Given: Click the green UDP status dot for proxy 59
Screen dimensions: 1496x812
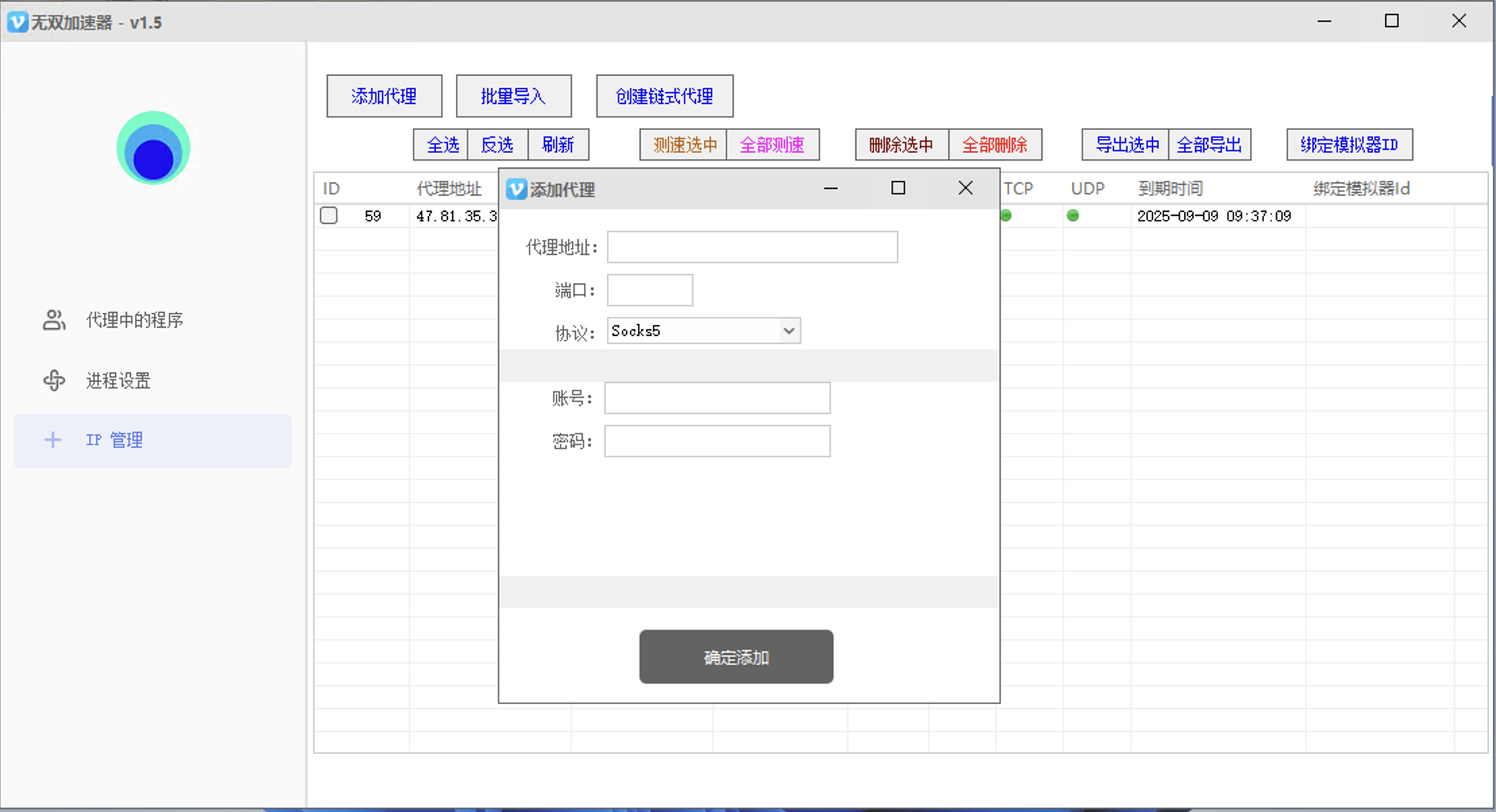Looking at the screenshot, I should (1072, 216).
